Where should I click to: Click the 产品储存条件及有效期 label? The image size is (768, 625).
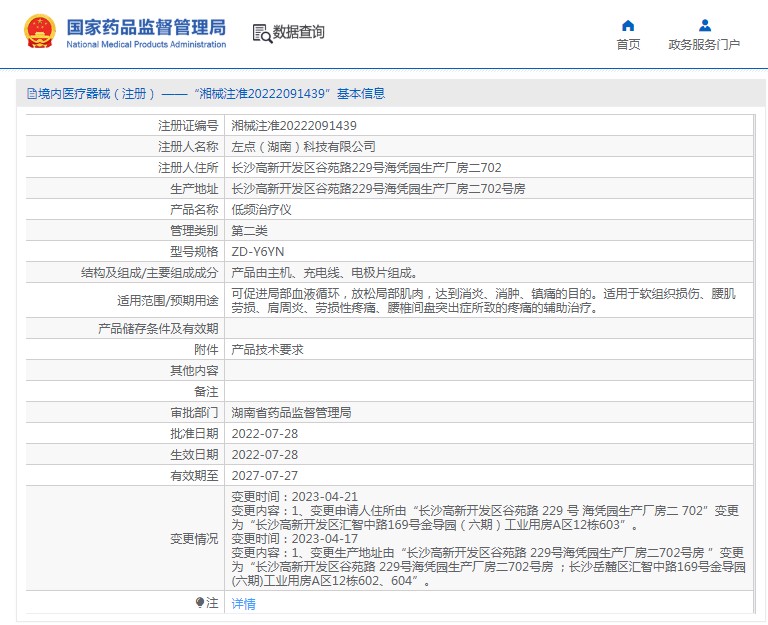tap(158, 329)
